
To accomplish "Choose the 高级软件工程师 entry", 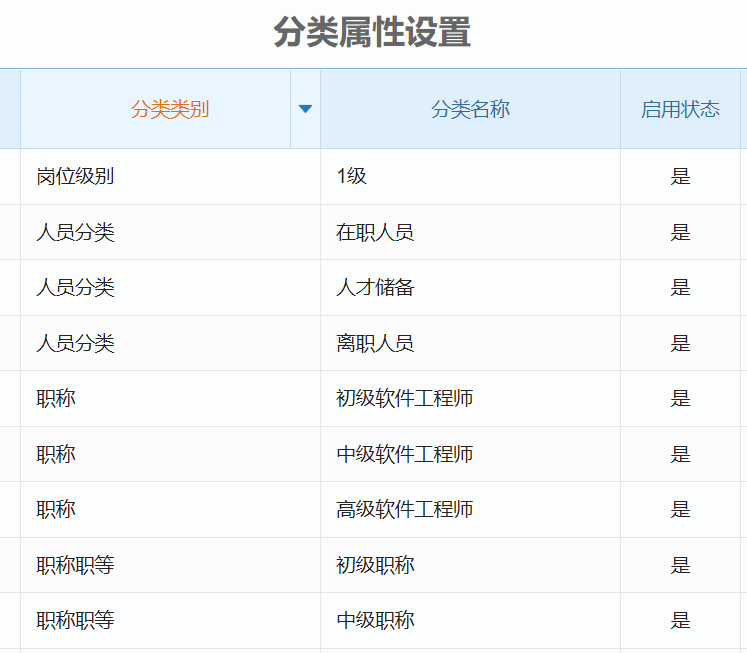I will point(404,510).
